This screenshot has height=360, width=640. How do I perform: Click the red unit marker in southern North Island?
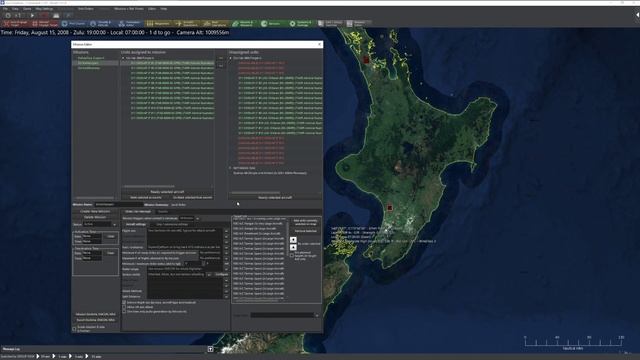coord(389,208)
